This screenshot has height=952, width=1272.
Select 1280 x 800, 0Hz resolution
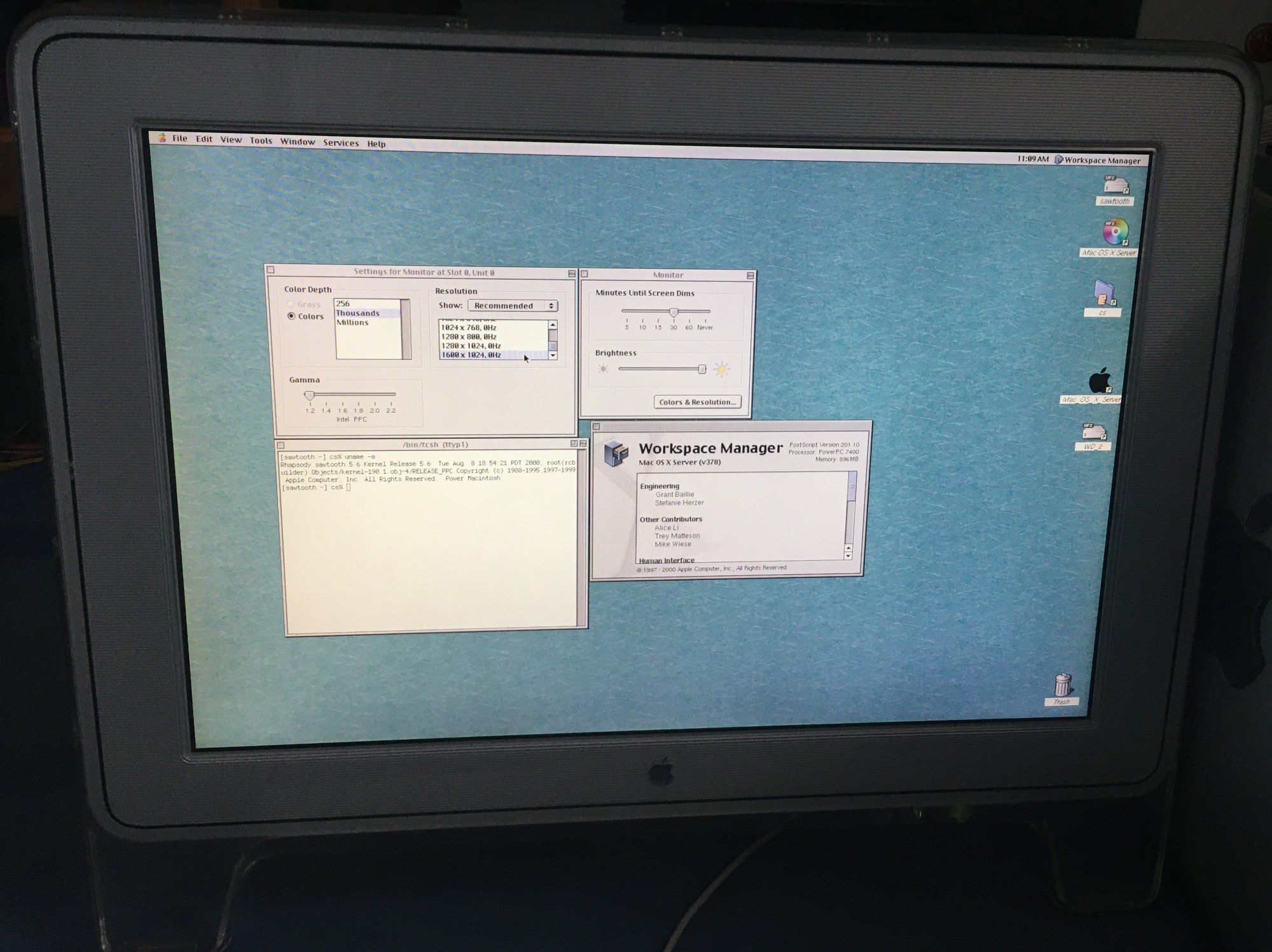tap(494, 336)
